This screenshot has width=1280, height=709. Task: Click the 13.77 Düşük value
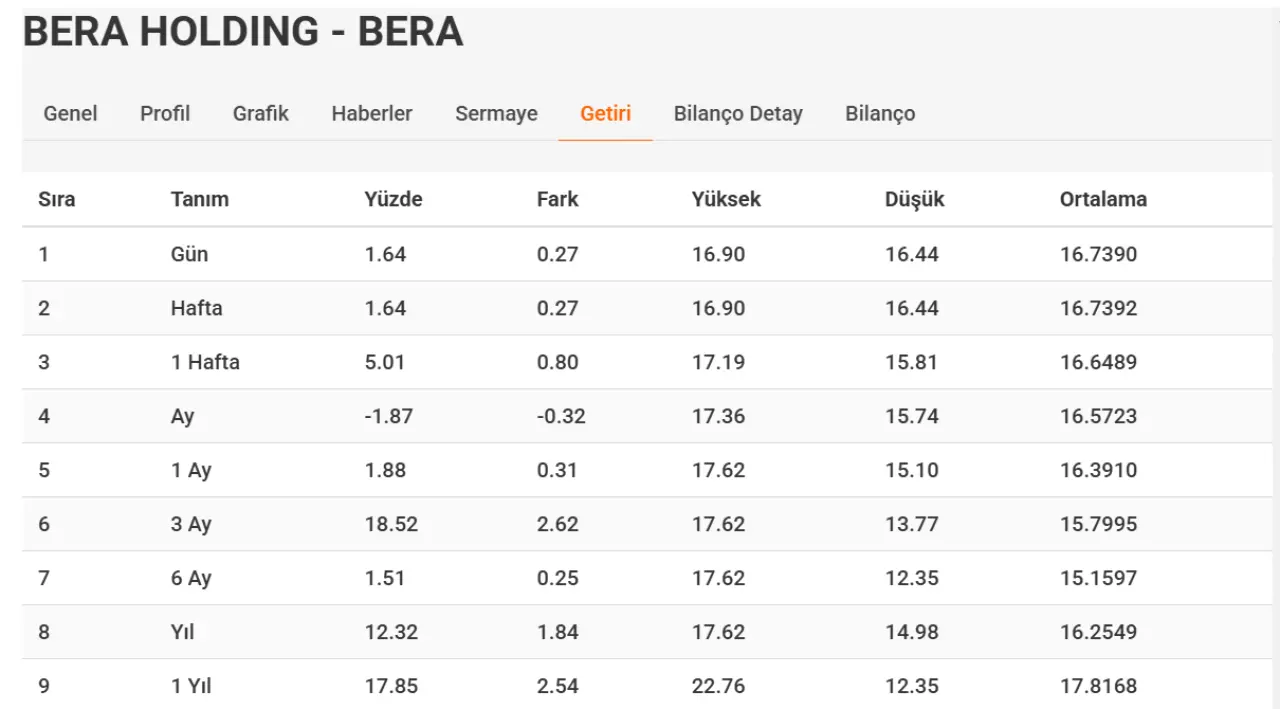click(x=911, y=524)
